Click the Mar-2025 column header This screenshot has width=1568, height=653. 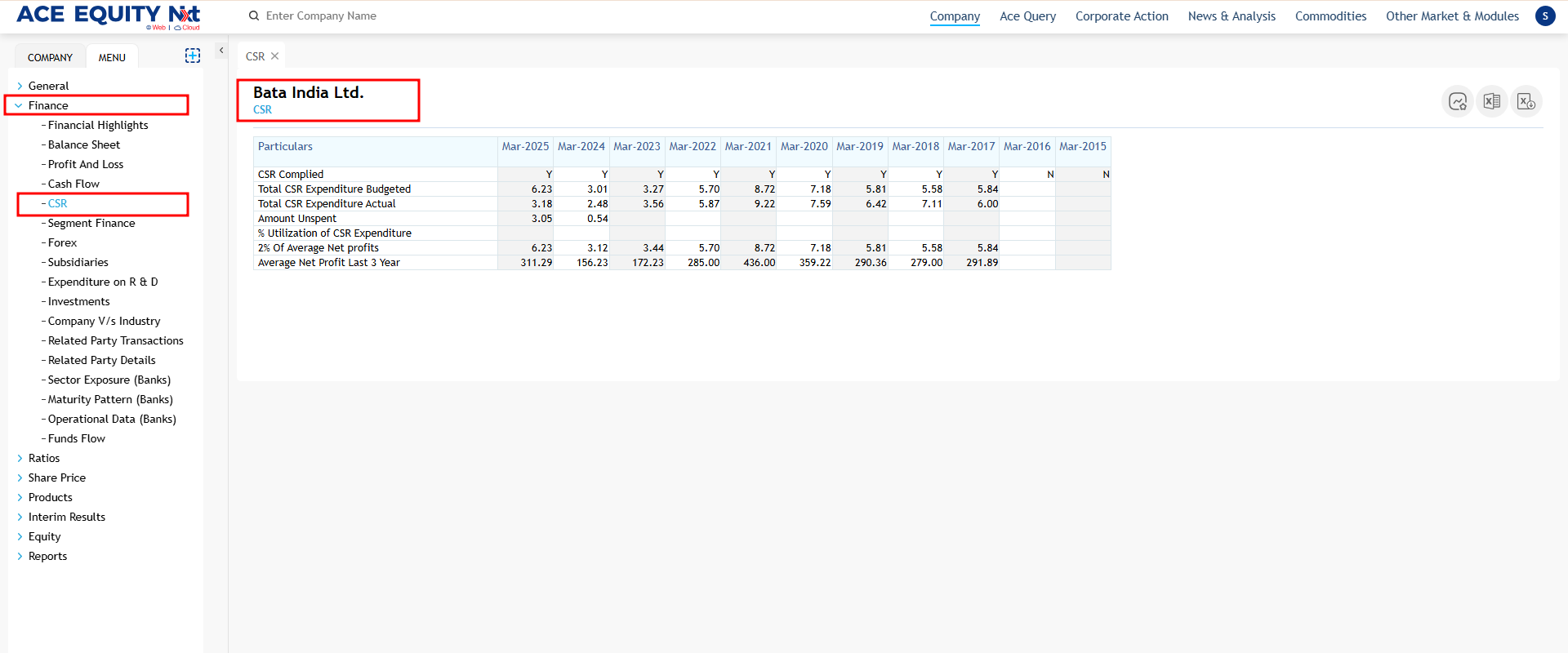pos(525,147)
